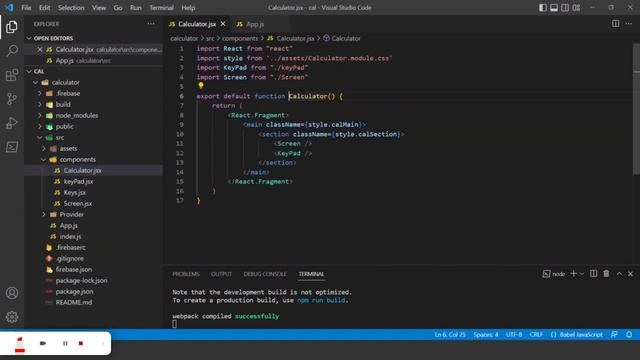Close Calculator.jsx in Open Editors list
Viewport: 640px width, 360px height.
pyautogui.click(x=40, y=49)
